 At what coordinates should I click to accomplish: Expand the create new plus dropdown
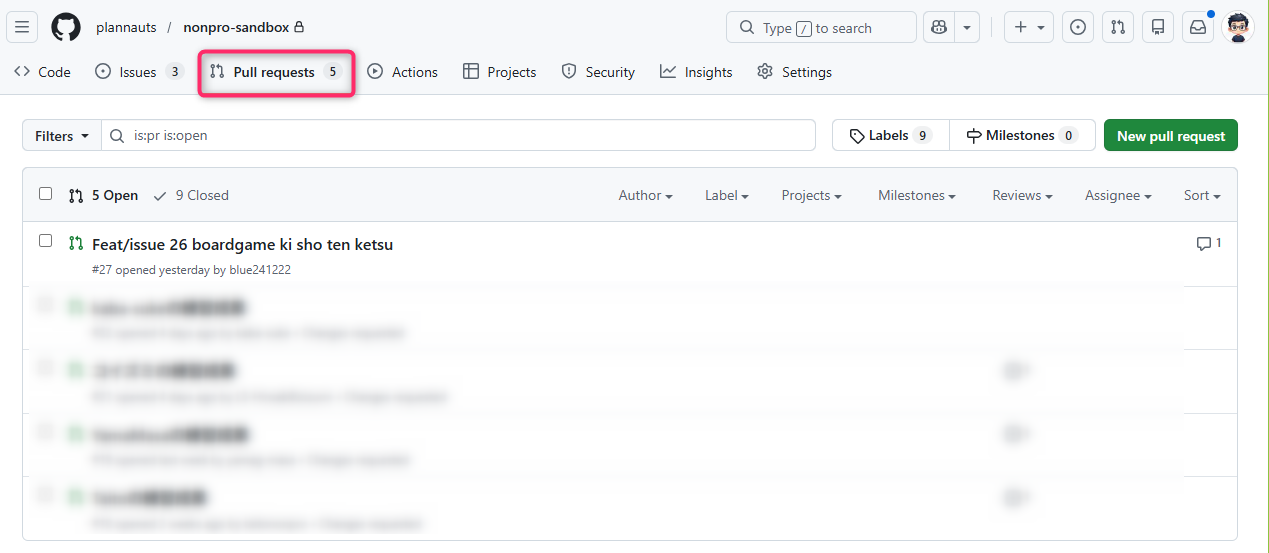1029,28
